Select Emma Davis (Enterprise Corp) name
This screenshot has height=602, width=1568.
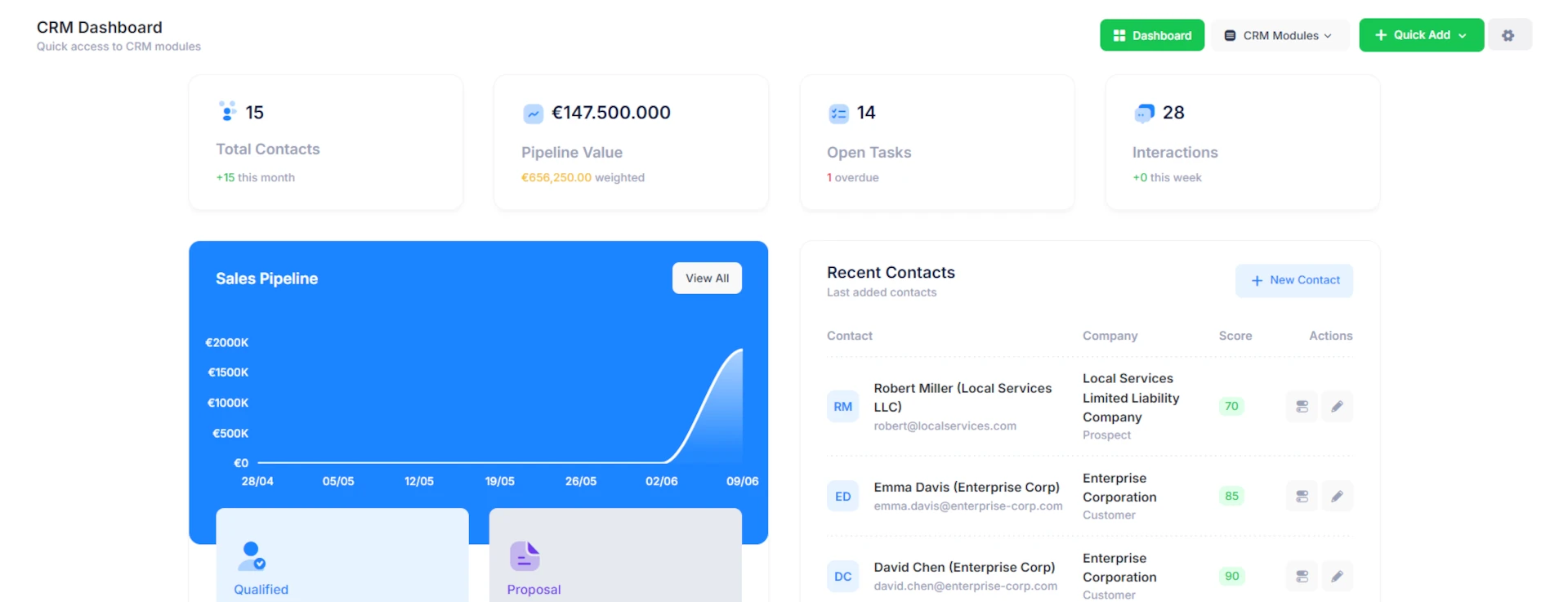coord(967,487)
